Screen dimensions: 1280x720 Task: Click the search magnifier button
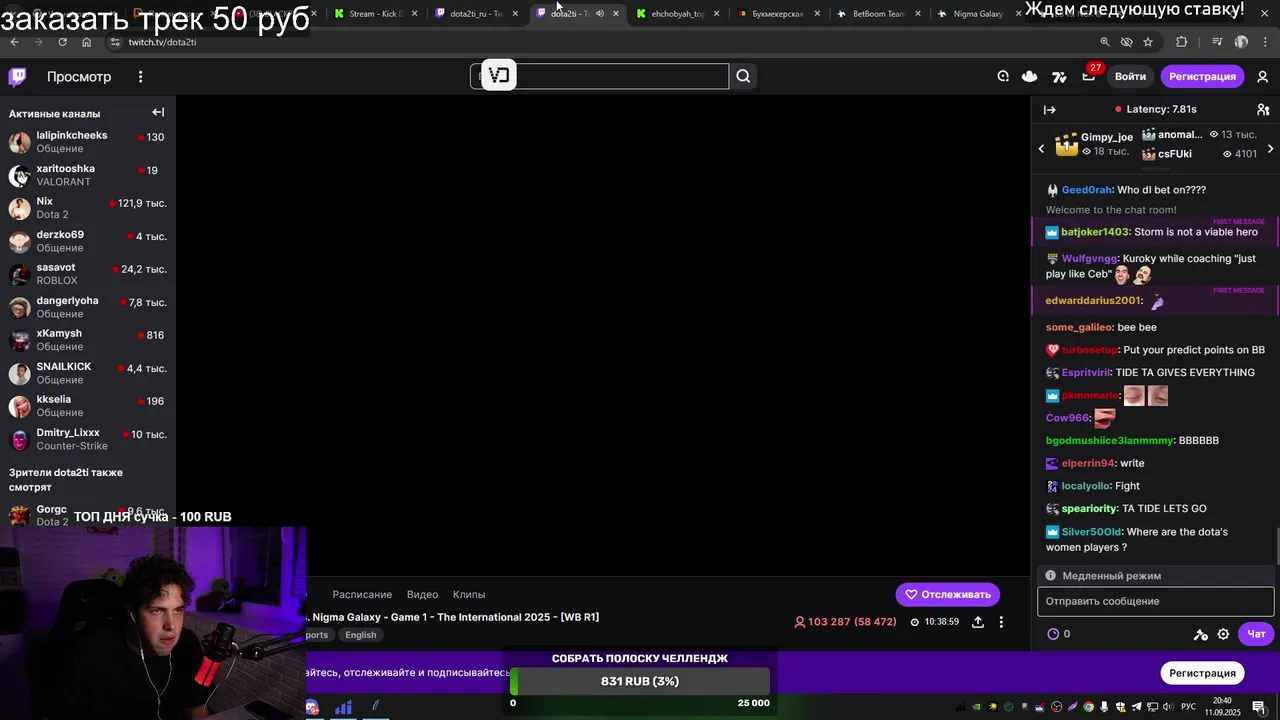pos(743,76)
